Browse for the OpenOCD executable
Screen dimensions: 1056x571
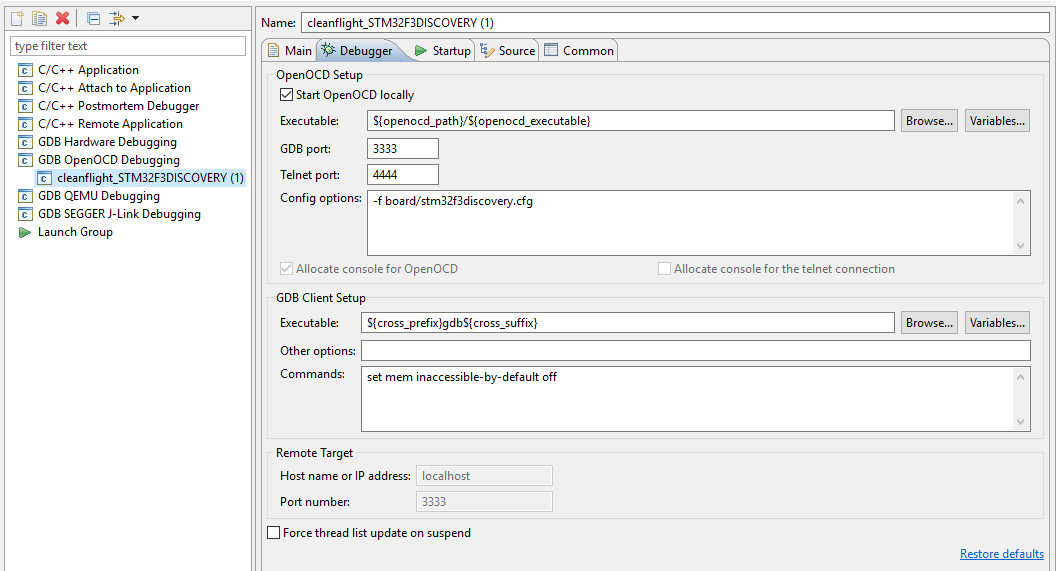(929, 121)
